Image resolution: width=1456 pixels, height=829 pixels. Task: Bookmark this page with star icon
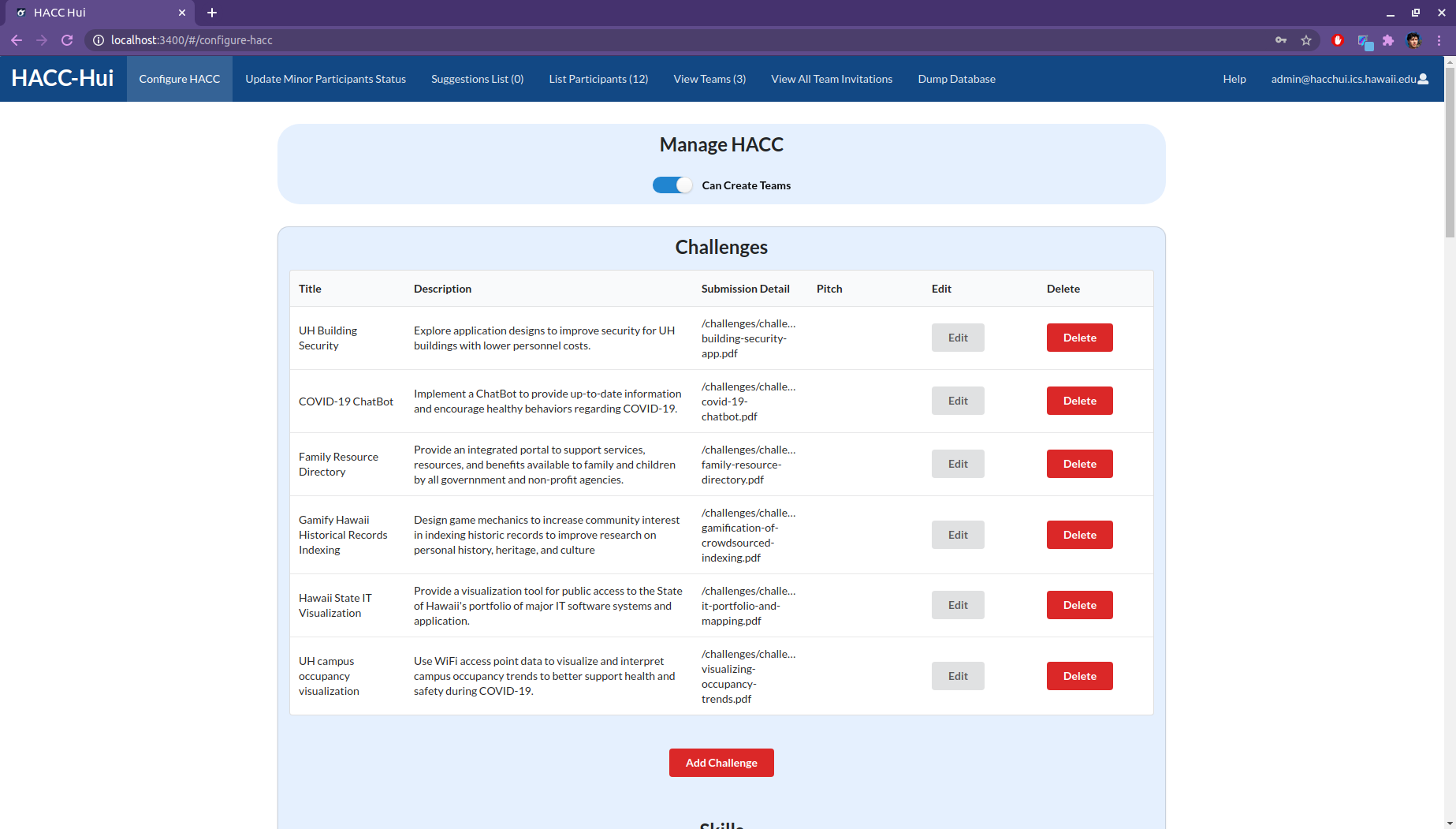tap(1306, 40)
